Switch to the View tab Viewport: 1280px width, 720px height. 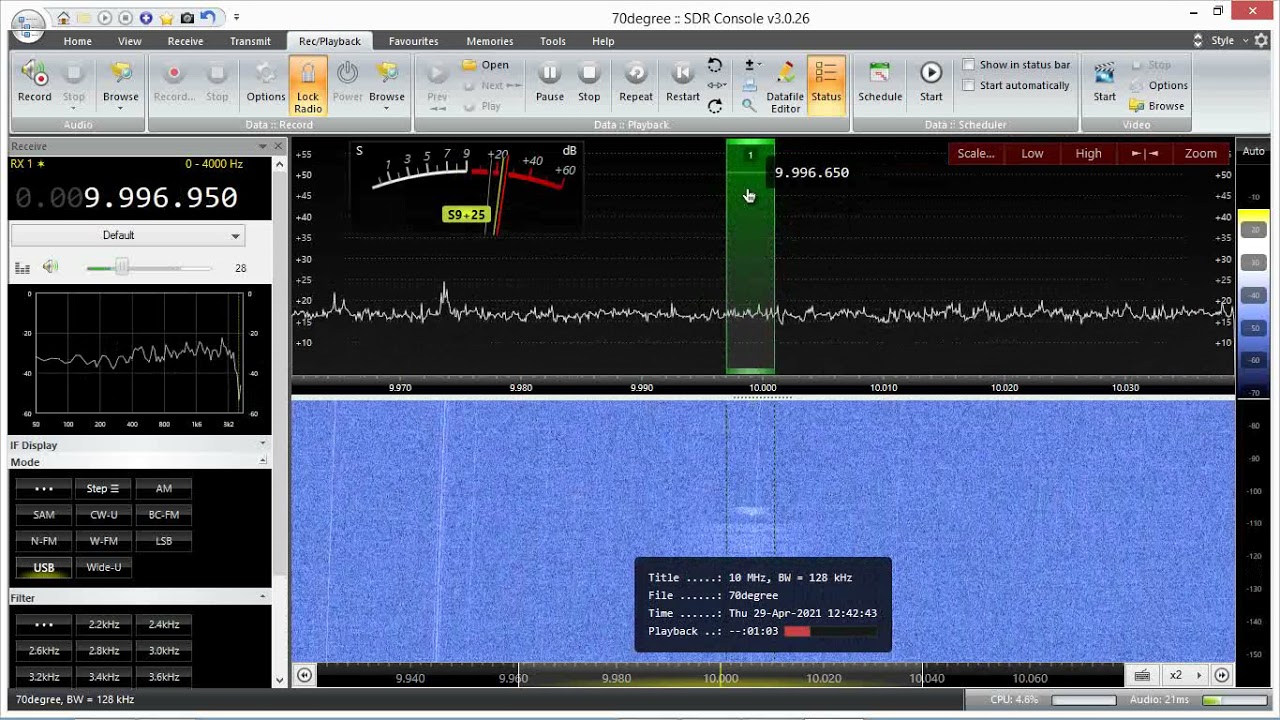[x=129, y=41]
